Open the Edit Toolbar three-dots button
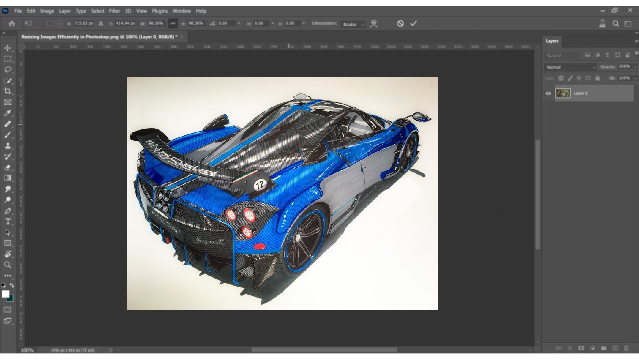 tap(8, 276)
